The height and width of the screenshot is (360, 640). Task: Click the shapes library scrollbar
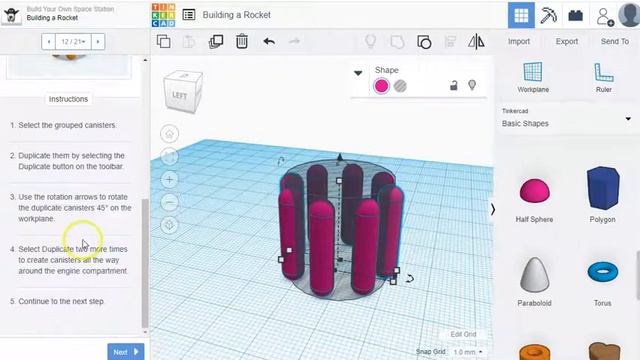pos(638,276)
